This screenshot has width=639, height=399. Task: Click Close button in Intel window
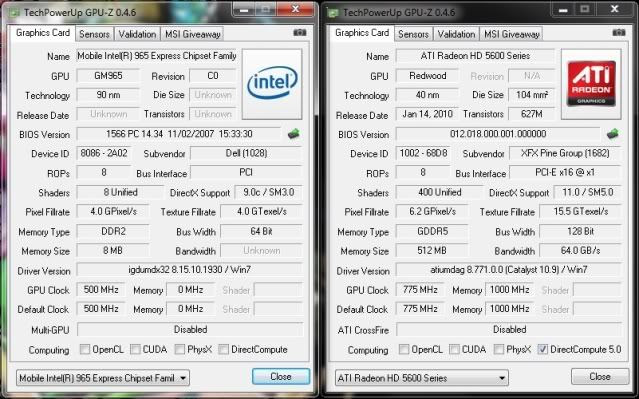coord(281,377)
